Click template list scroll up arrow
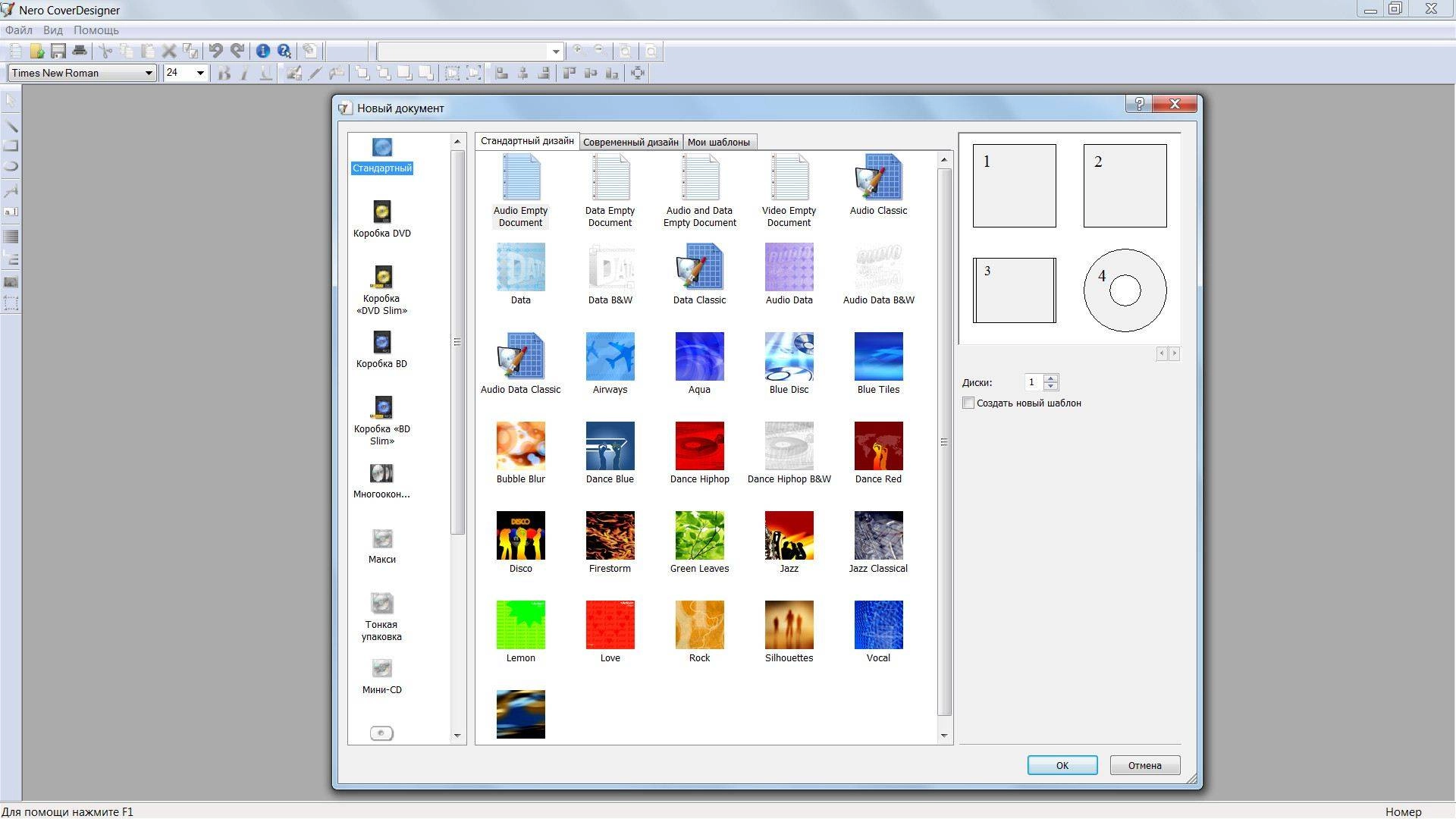 tap(943, 159)
